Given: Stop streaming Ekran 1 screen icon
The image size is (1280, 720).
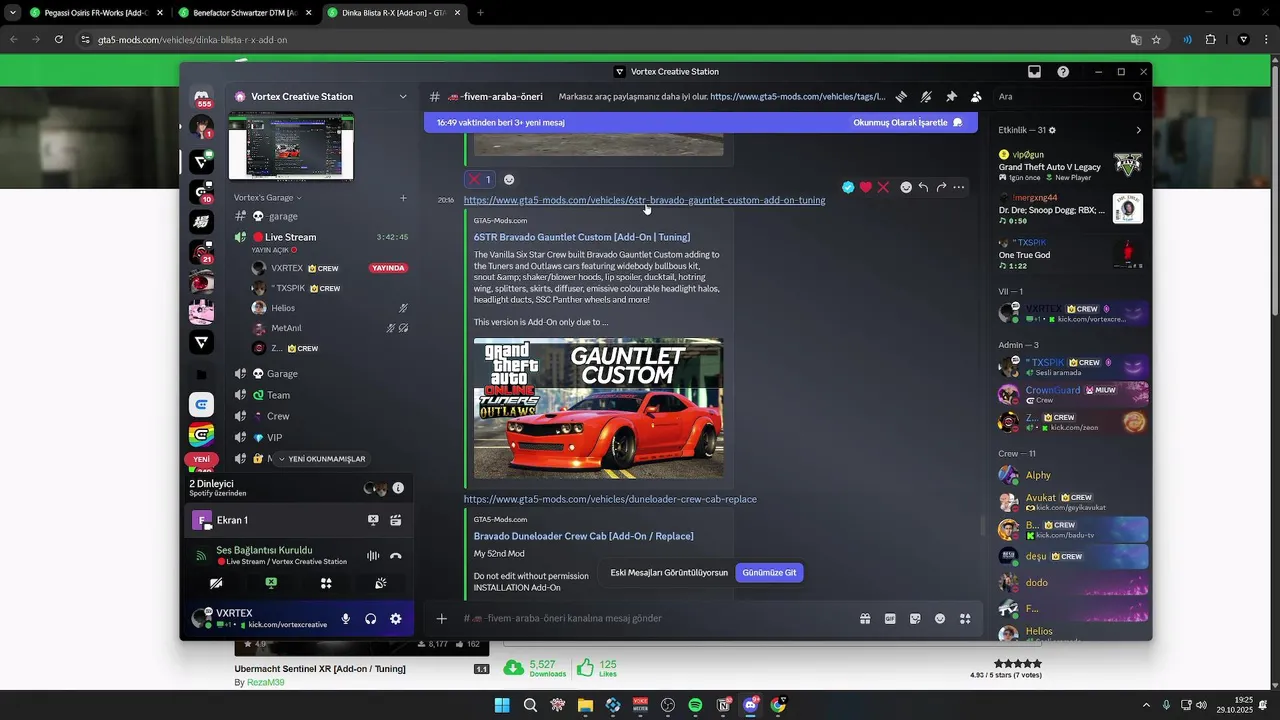Looking at the screenshot, I should (x=373, y=520).
